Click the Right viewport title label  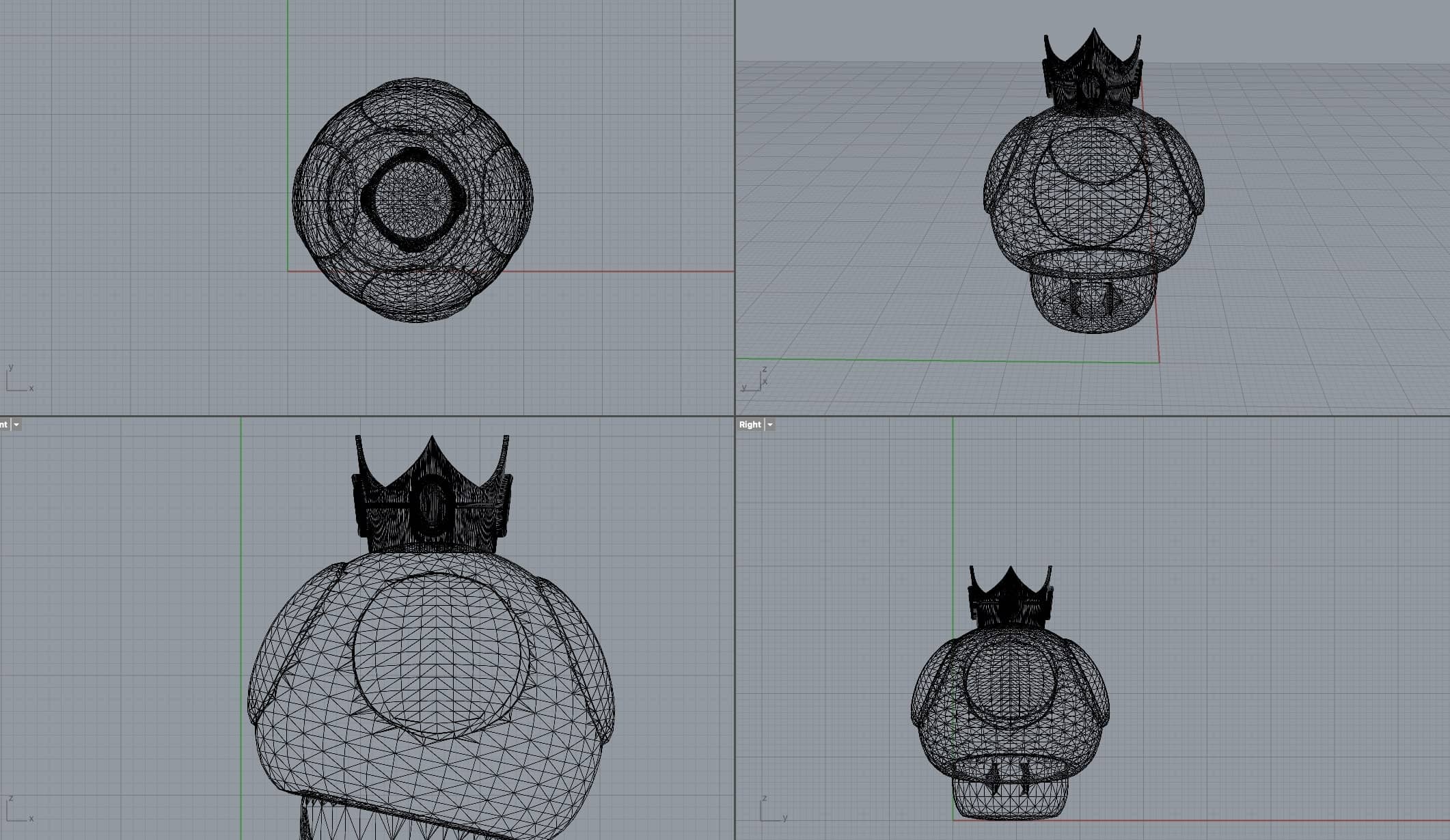(750, 425)
